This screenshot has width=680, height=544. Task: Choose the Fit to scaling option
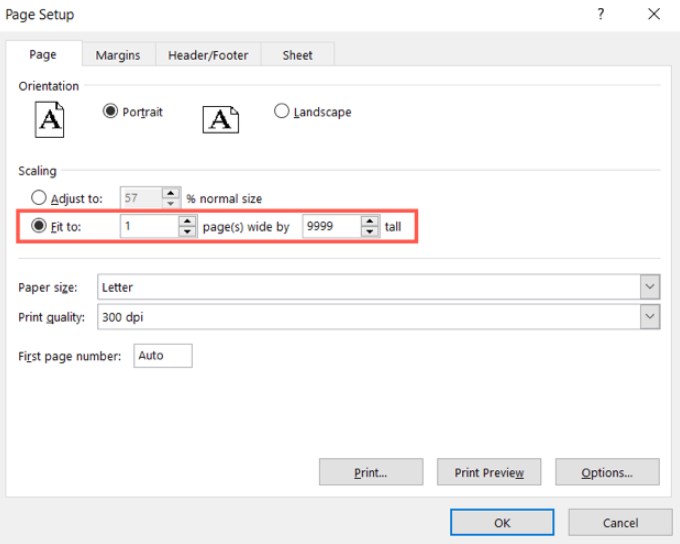click(x=39, y=226)
